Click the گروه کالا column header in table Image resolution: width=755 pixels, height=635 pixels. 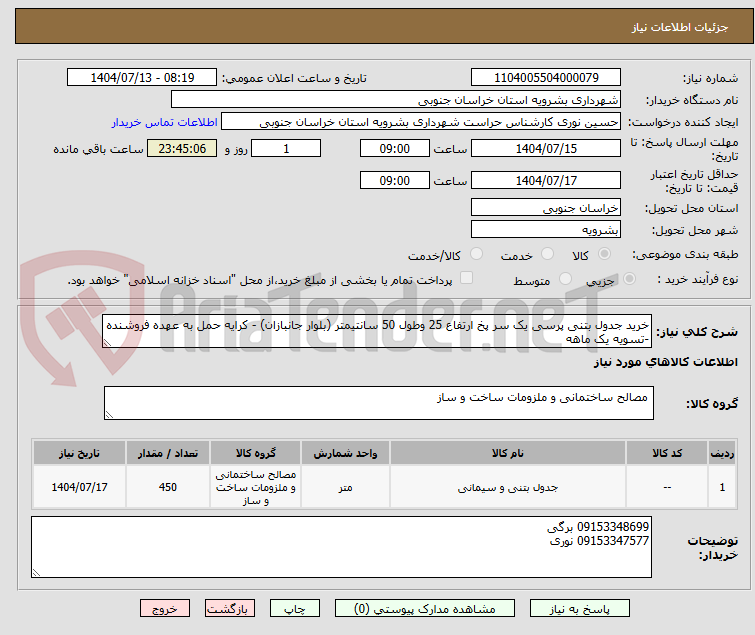[255, 453]
